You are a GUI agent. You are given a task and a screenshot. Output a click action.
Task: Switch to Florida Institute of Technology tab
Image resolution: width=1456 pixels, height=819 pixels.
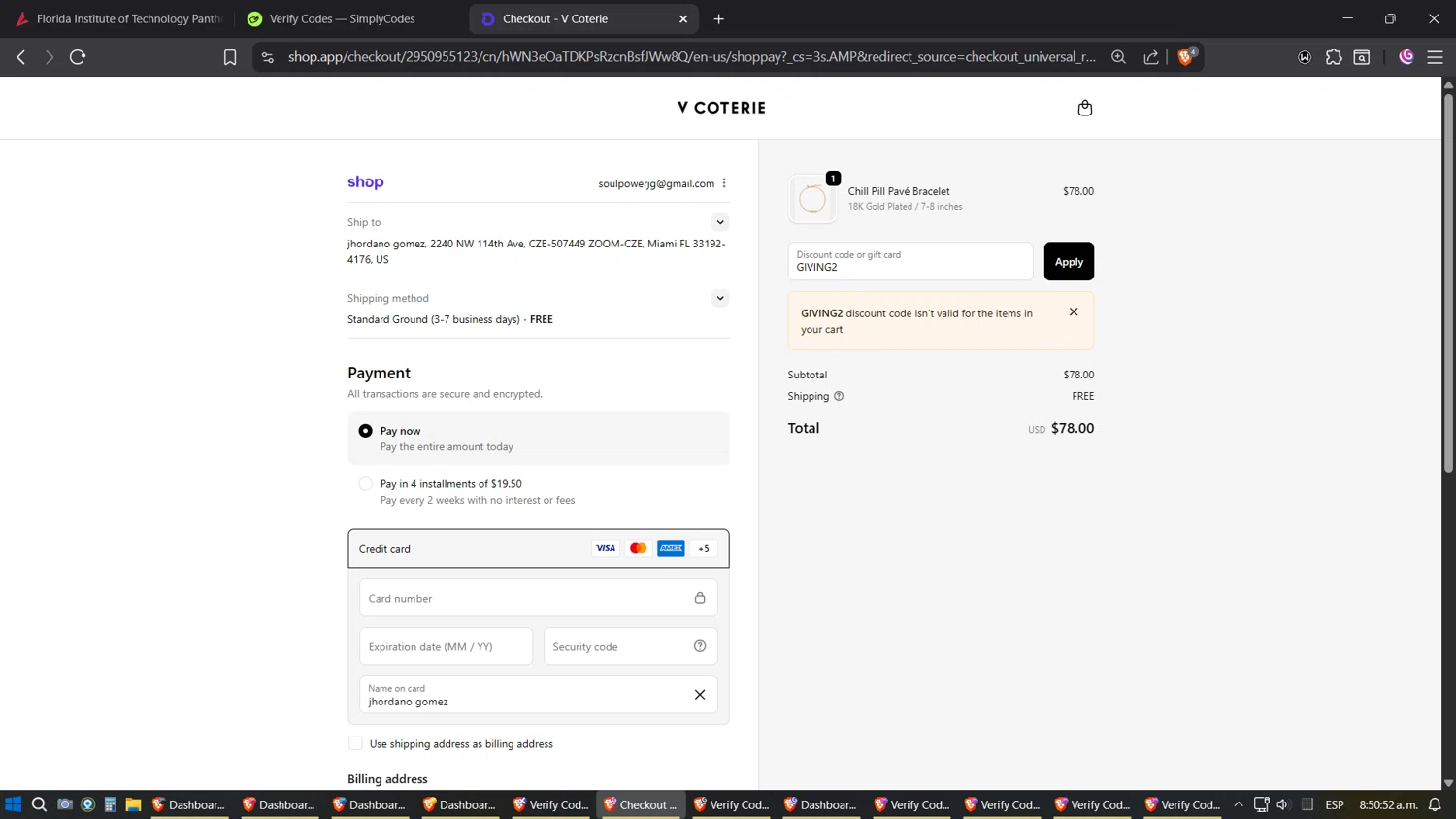(x=118, y=18)
